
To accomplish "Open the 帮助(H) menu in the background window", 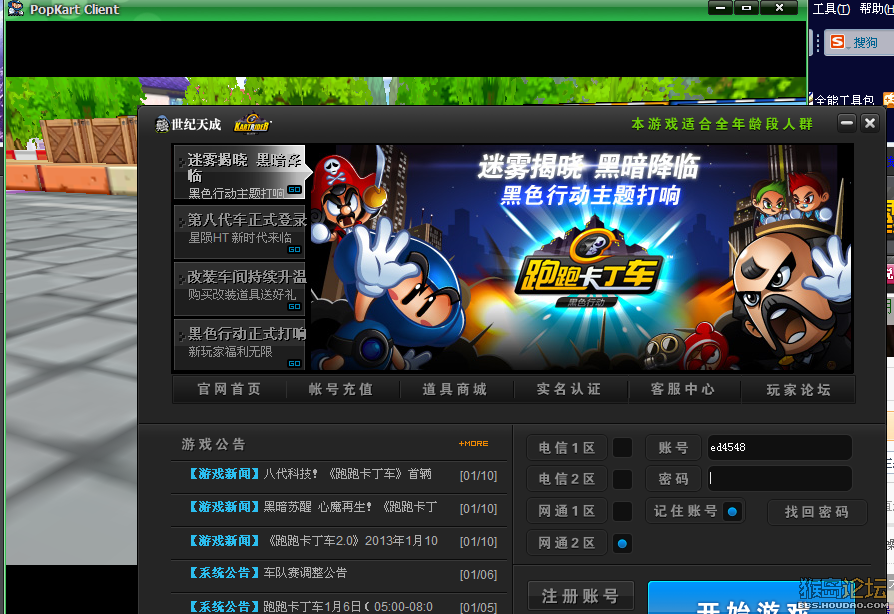I will coord(876,9).
